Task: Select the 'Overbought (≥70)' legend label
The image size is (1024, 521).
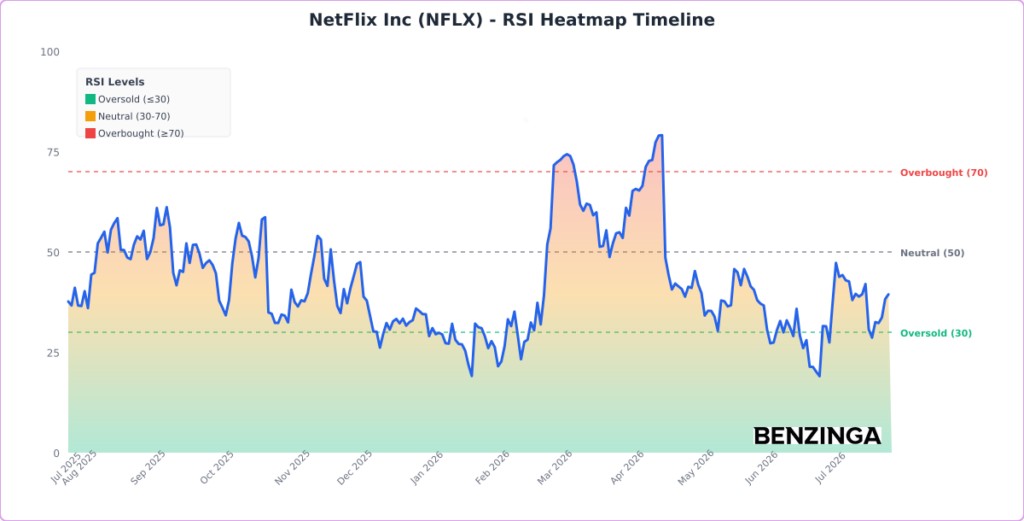Action: pyautogui.click(x=141, y=133)
